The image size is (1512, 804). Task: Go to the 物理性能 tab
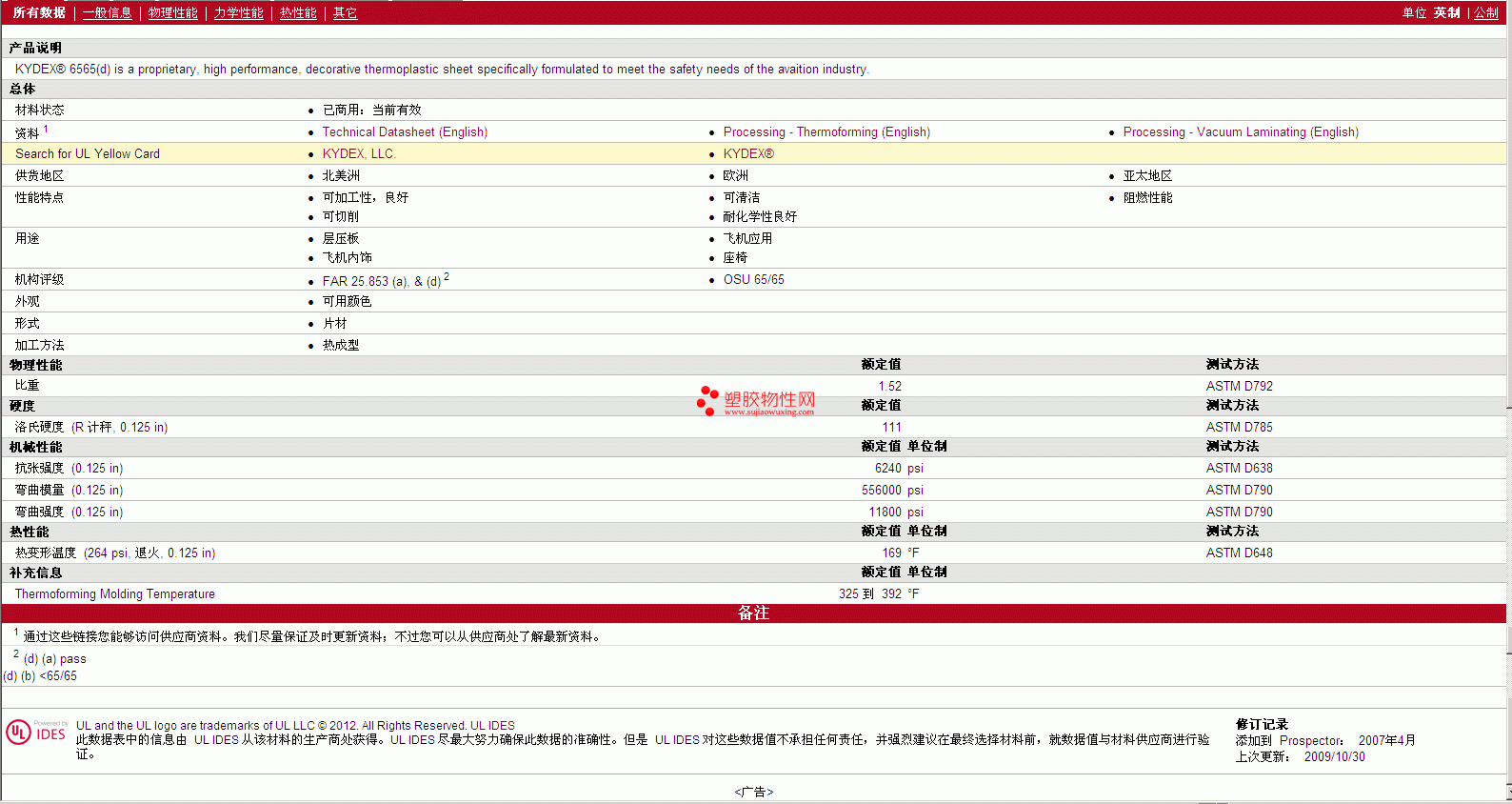click(172, 13)
